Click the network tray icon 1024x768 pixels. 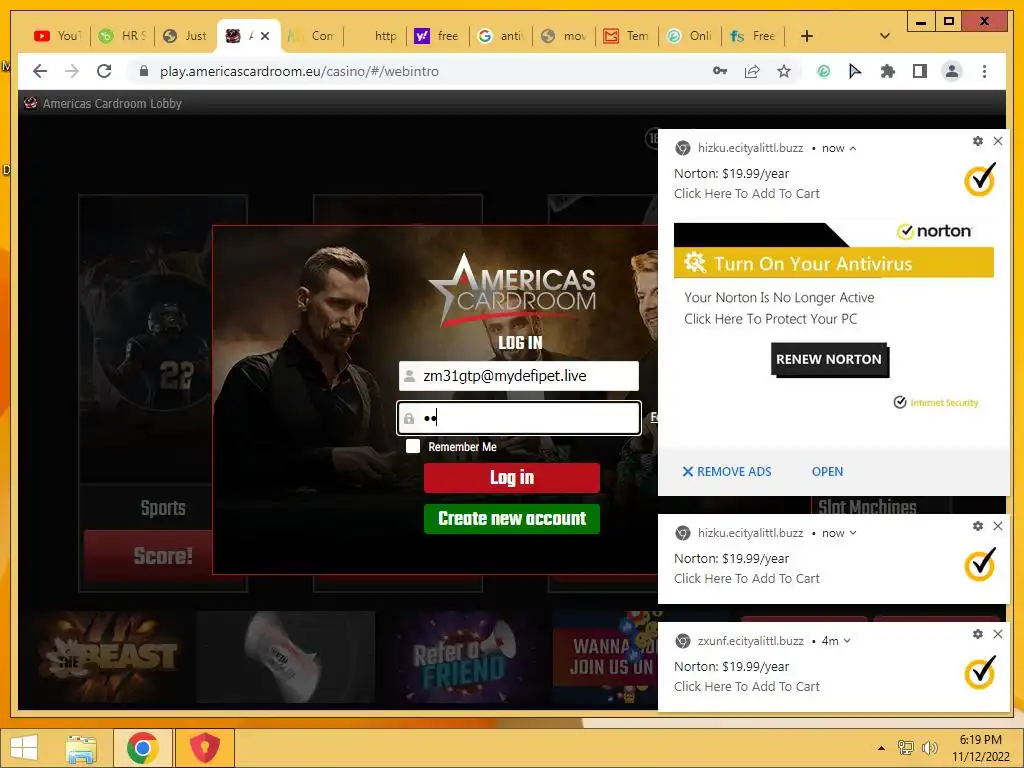pyautogui.click(x=906, y=748)
